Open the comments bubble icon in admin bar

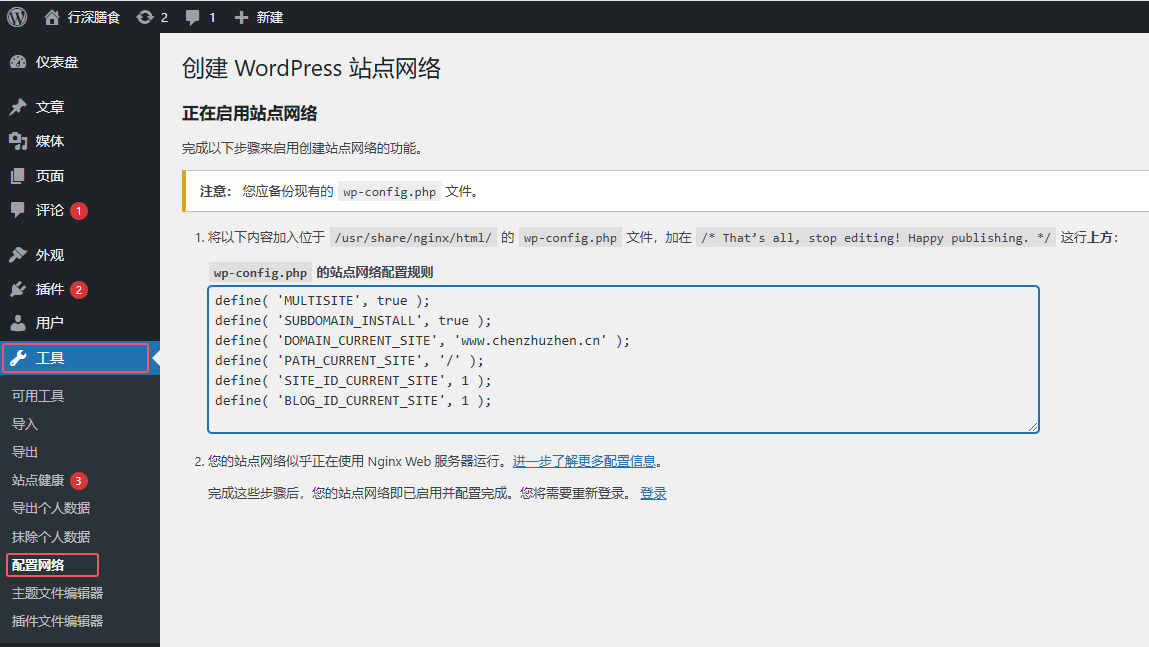pyautogui.click(x=193, y=18)
